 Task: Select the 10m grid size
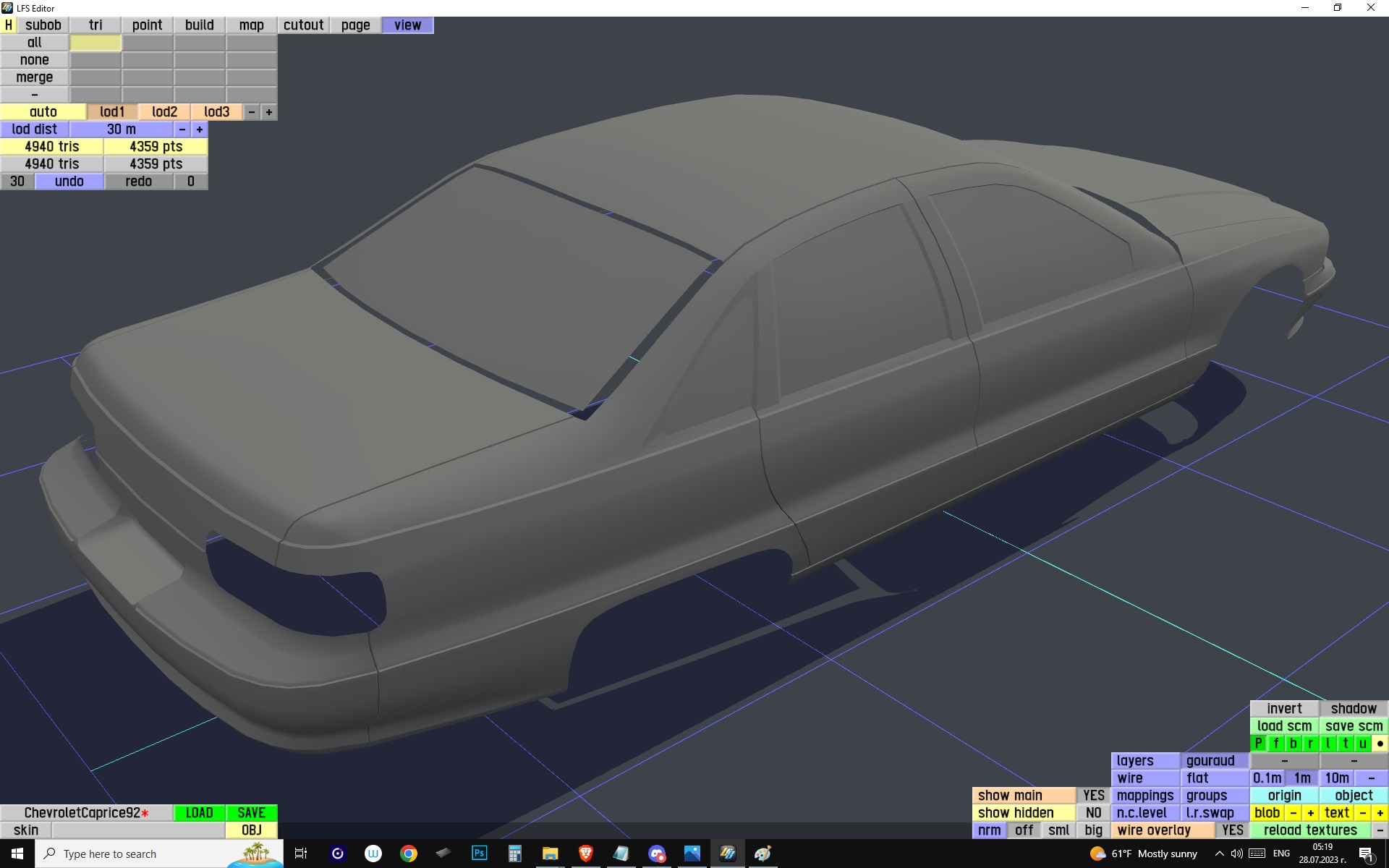[x=1336, y=778]
